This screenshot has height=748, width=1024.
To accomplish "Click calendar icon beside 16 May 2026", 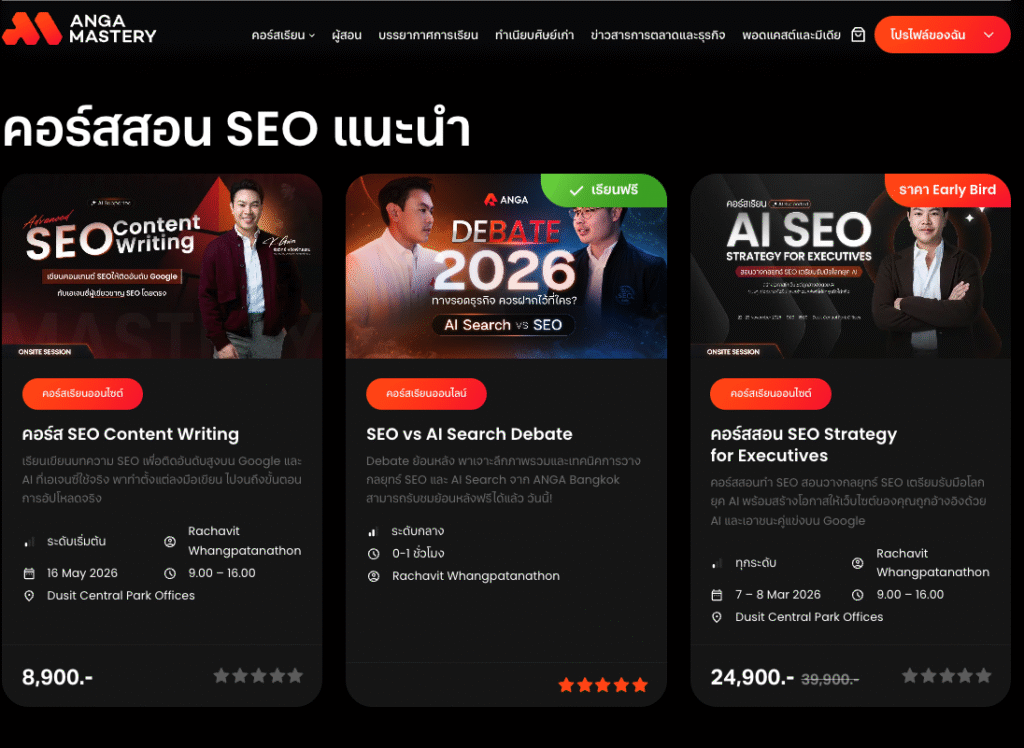I will [x=29, y=574].
